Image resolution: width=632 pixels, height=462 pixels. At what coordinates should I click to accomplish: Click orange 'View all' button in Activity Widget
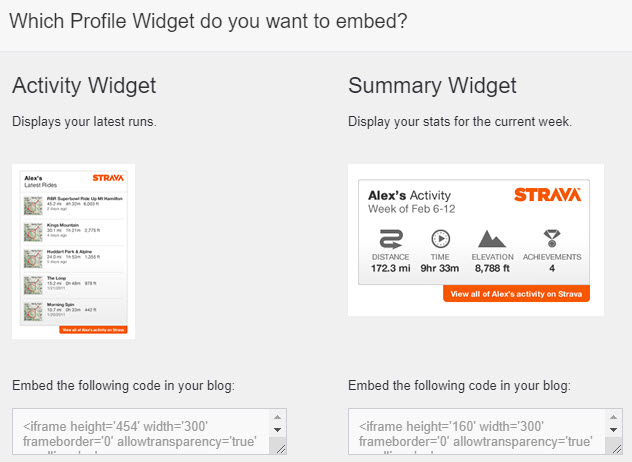[x=93, y=329]
